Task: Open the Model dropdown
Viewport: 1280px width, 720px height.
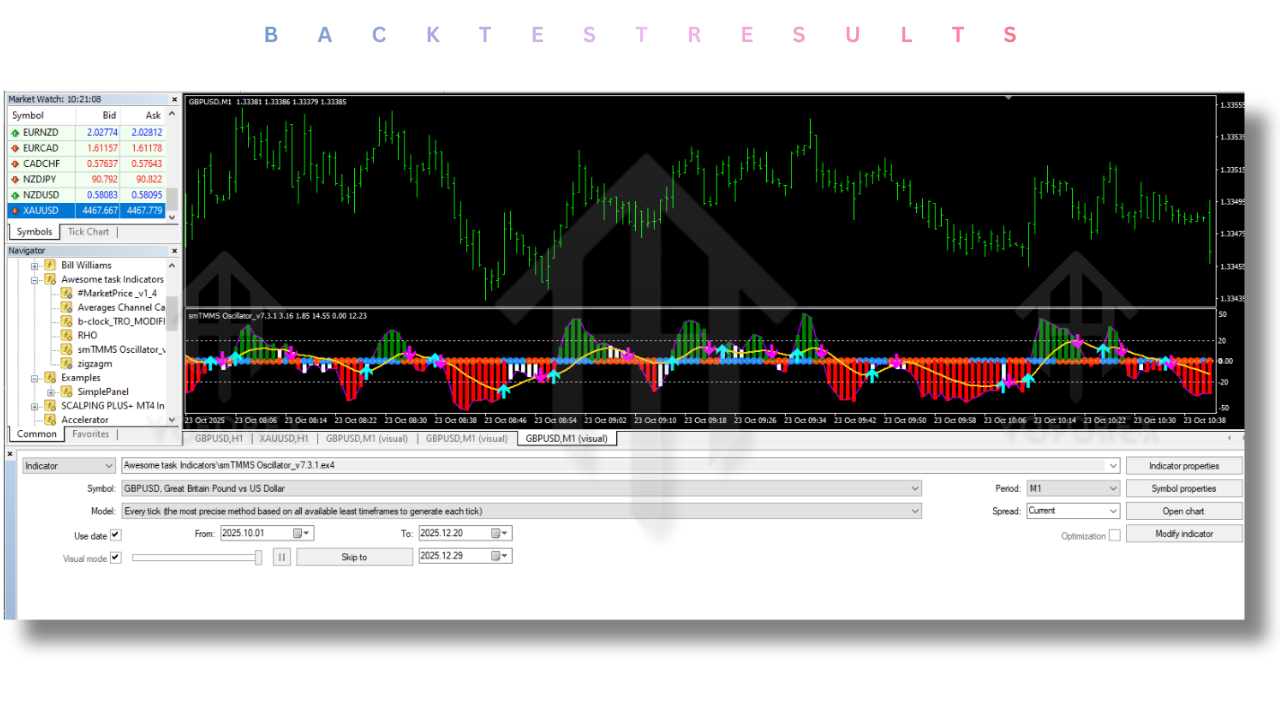Action: point(914,510)
